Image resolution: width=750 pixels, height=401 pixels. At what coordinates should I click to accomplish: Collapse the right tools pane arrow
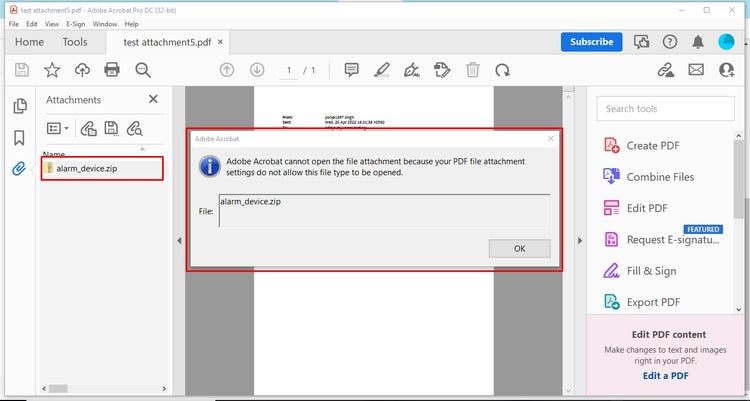(x=580, y=240)
